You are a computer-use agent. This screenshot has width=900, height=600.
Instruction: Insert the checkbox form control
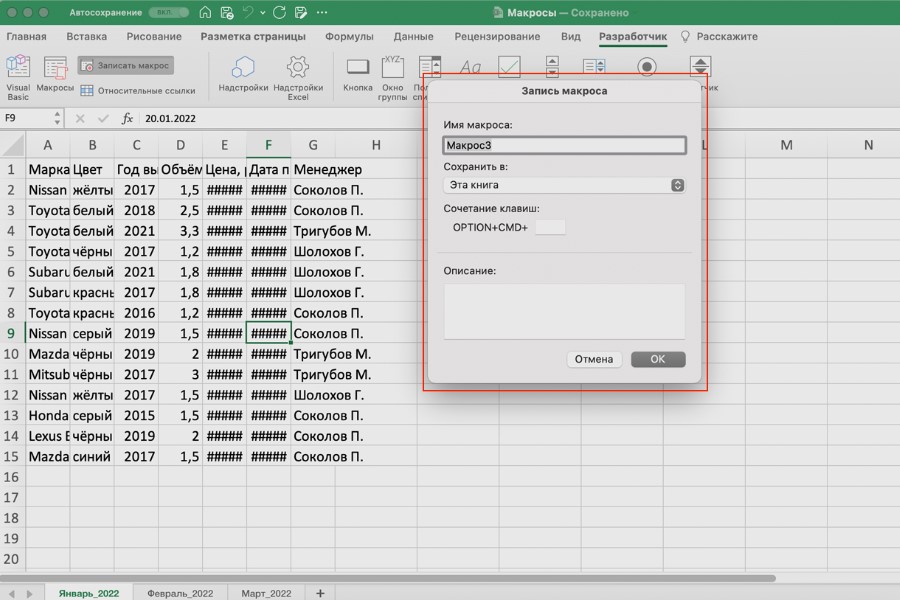click(509, 66)
